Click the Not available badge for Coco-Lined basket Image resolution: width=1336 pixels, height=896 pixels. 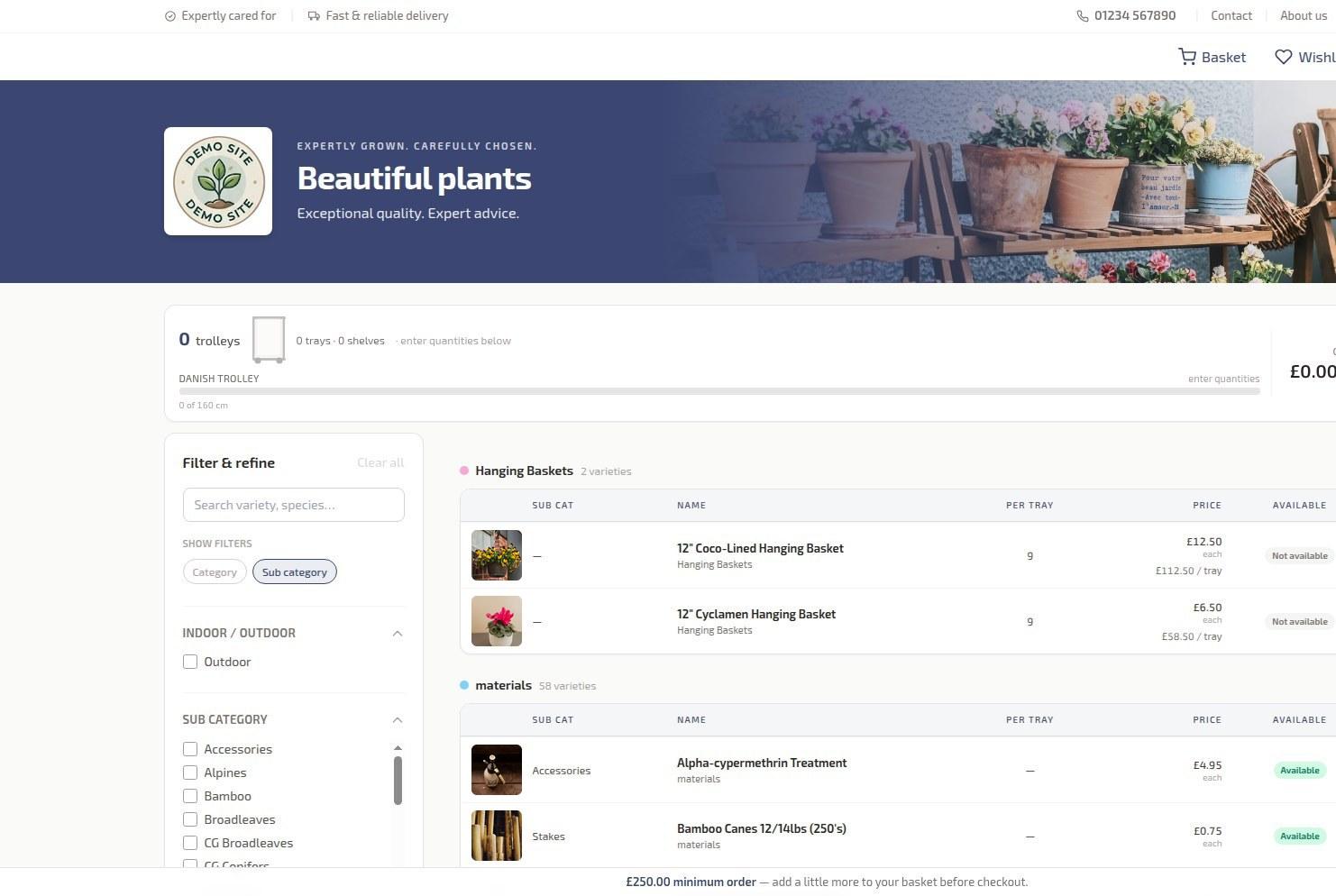point(1300,555)
